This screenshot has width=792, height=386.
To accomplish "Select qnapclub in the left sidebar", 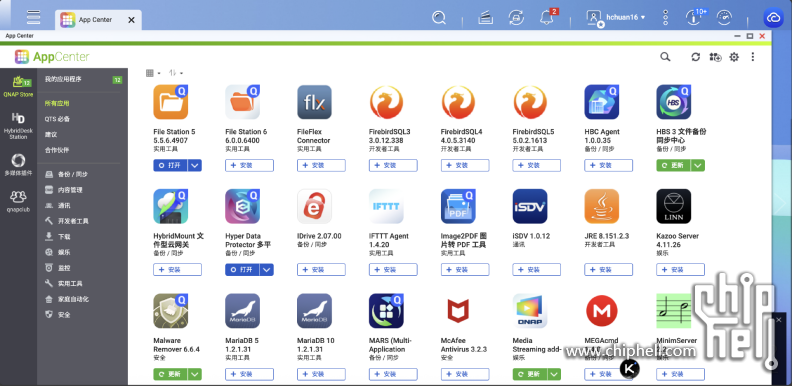I will [18, 201].
